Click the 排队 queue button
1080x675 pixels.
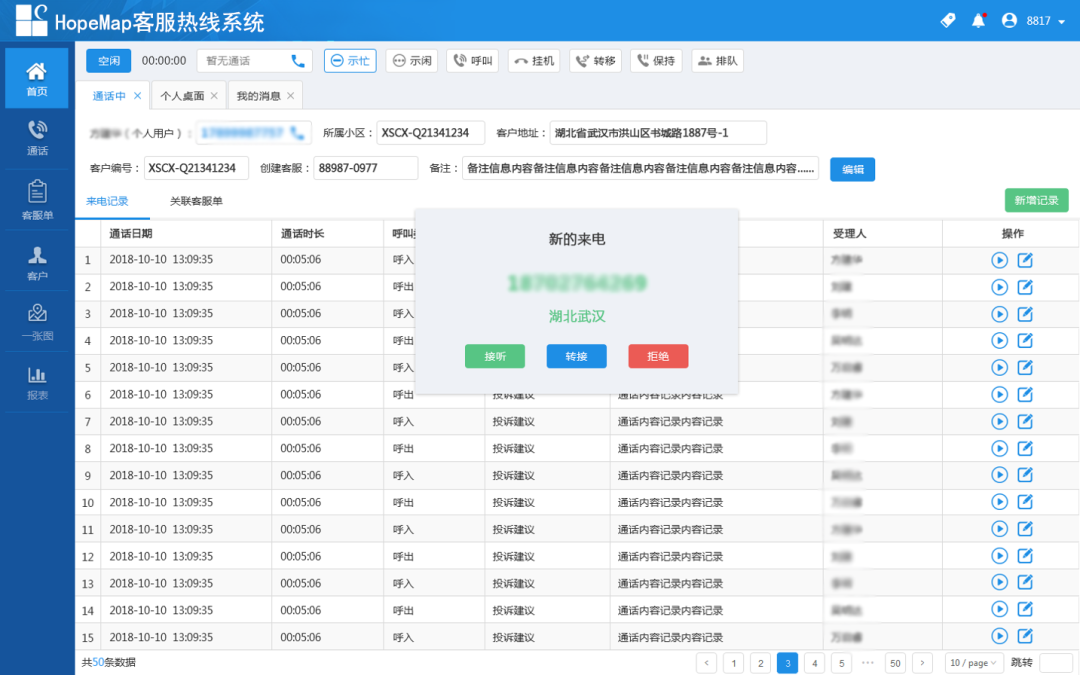coord(718,61)
